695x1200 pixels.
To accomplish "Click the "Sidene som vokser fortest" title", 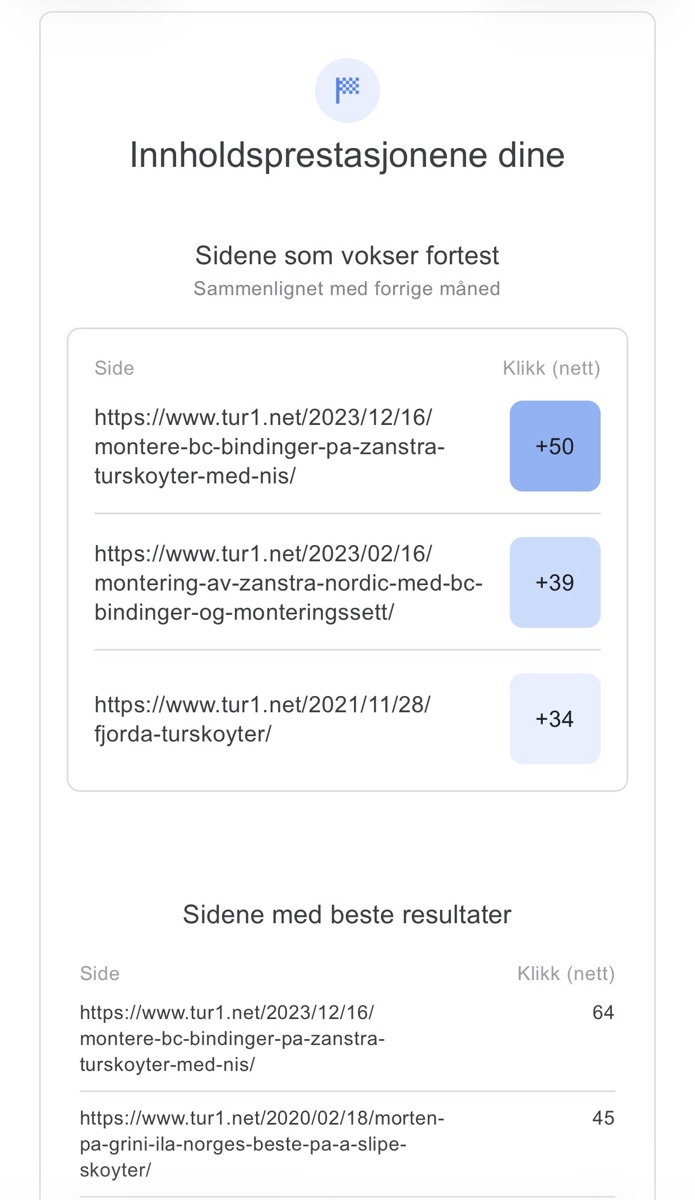I will [x=347, y=255].
